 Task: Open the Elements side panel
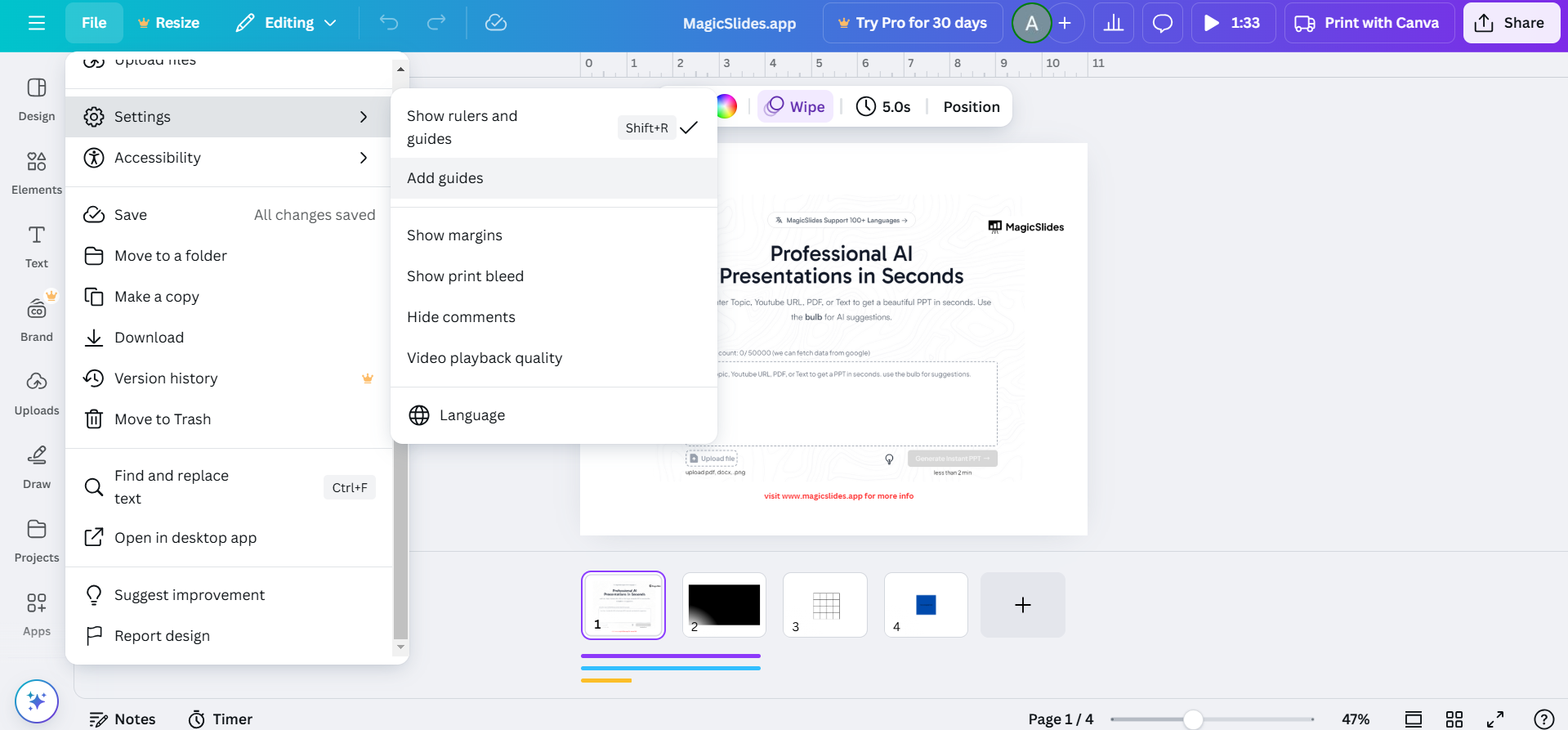click(37, 172)
